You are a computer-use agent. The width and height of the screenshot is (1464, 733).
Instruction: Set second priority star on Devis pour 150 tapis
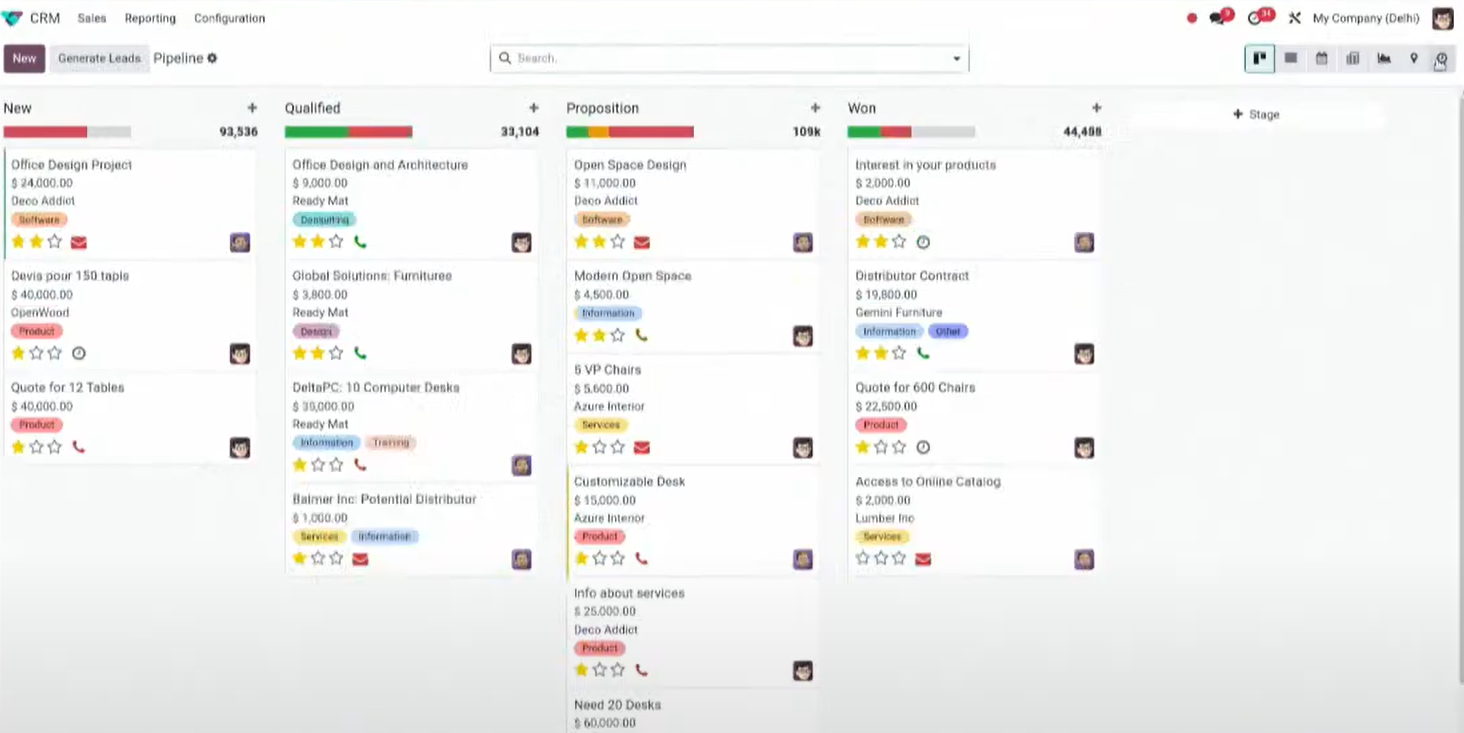coord(36,353)
